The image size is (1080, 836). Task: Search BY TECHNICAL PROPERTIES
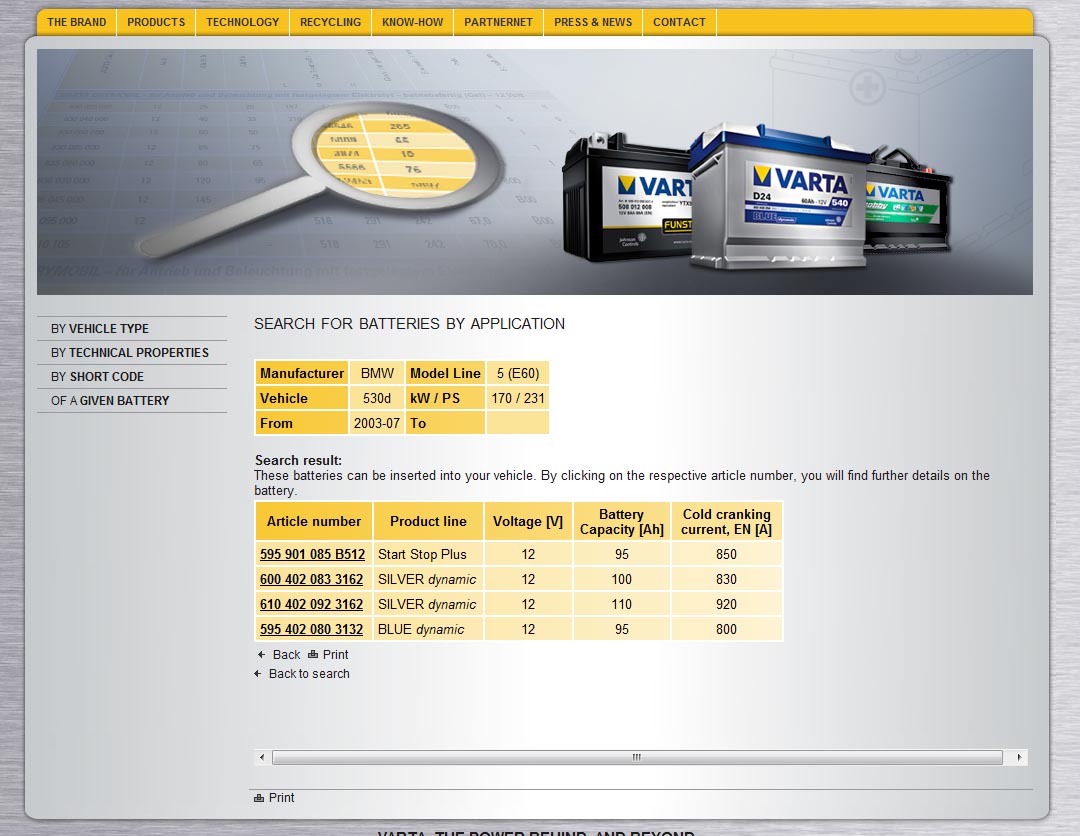132,353
